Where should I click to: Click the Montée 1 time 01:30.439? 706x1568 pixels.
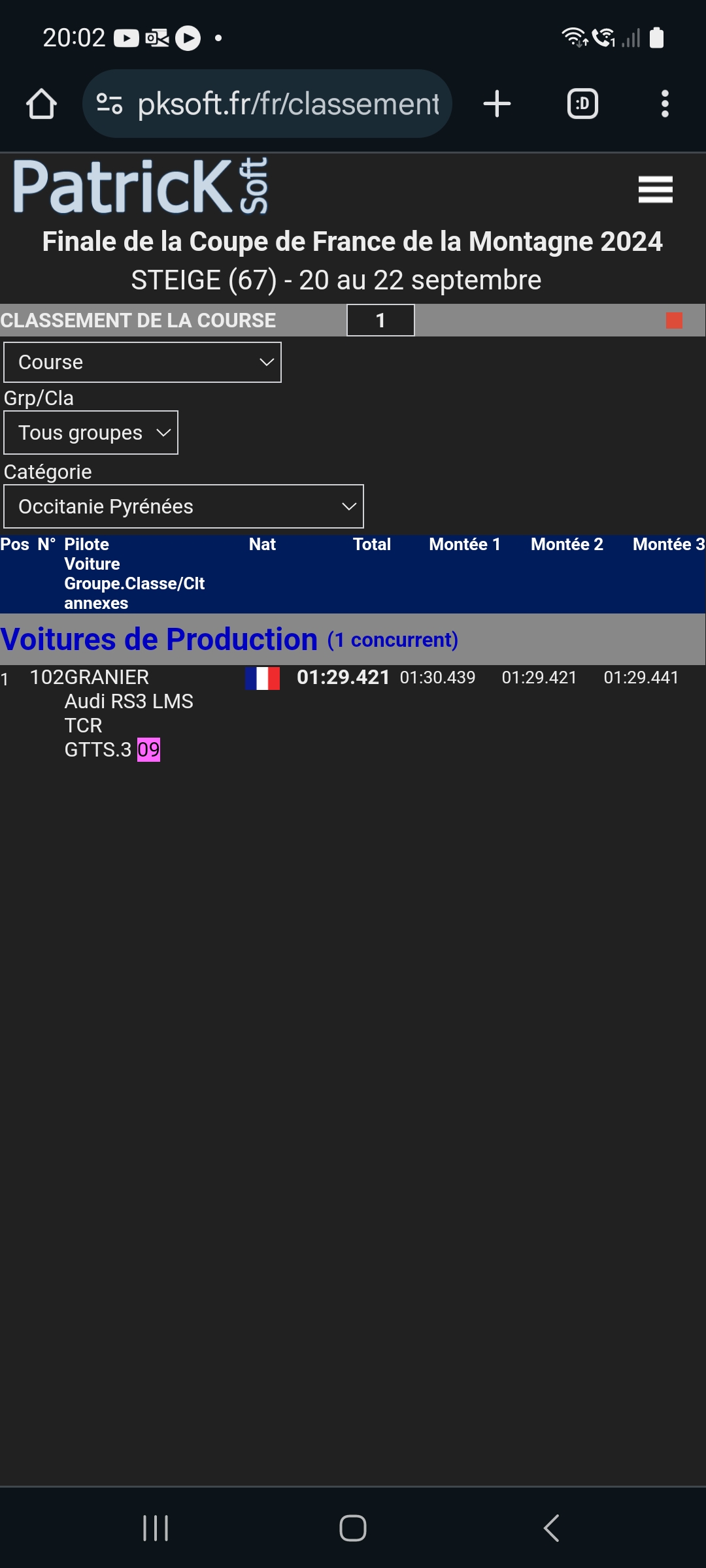click(x=438, y=678)
